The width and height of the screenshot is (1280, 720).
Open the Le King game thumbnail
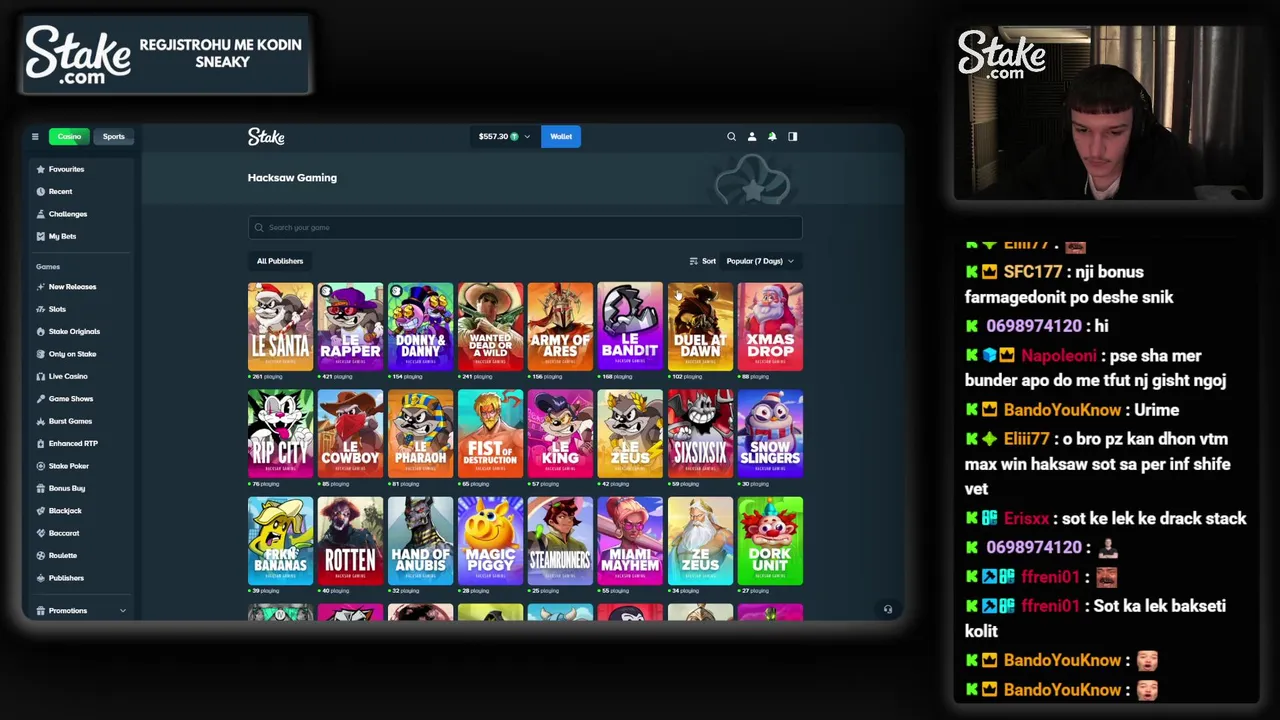560,433
